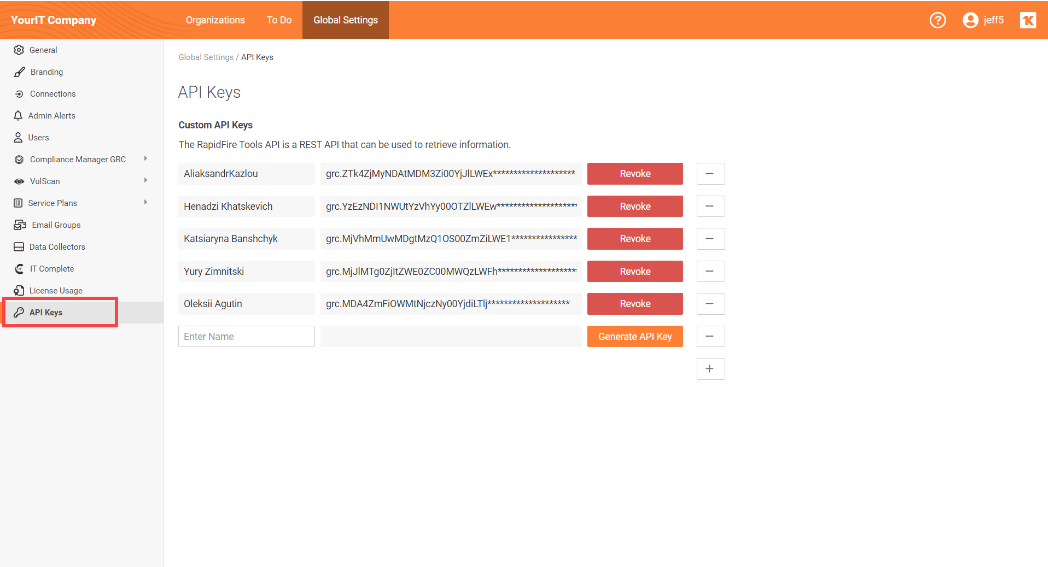Click the Kaseya K logo icon
The height and width of the screenshot is (567, 1048).
coord(1027,20)
